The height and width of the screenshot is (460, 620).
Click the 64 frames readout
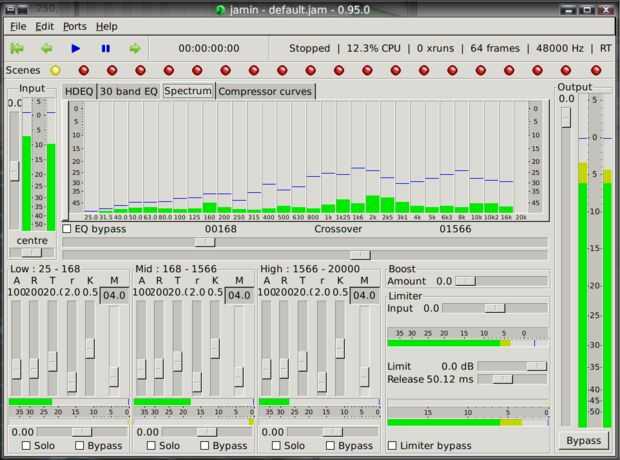495,49
